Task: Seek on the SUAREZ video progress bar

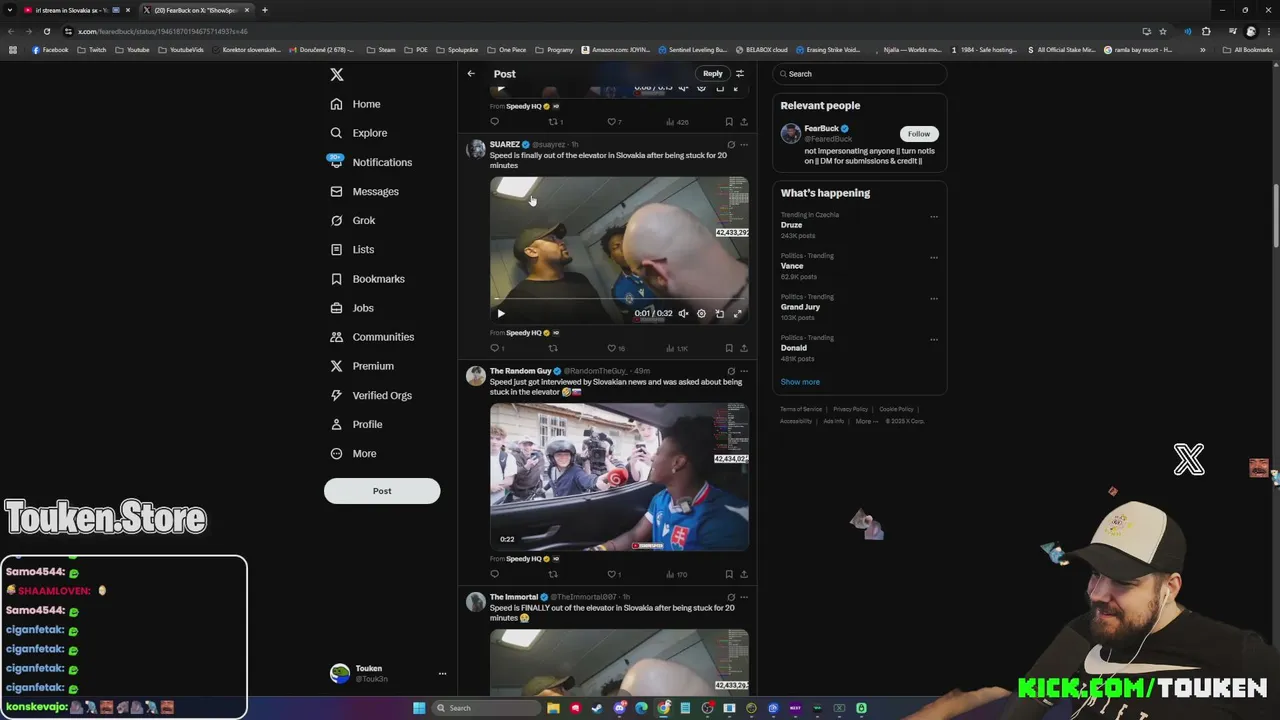Action: [619, 300]
